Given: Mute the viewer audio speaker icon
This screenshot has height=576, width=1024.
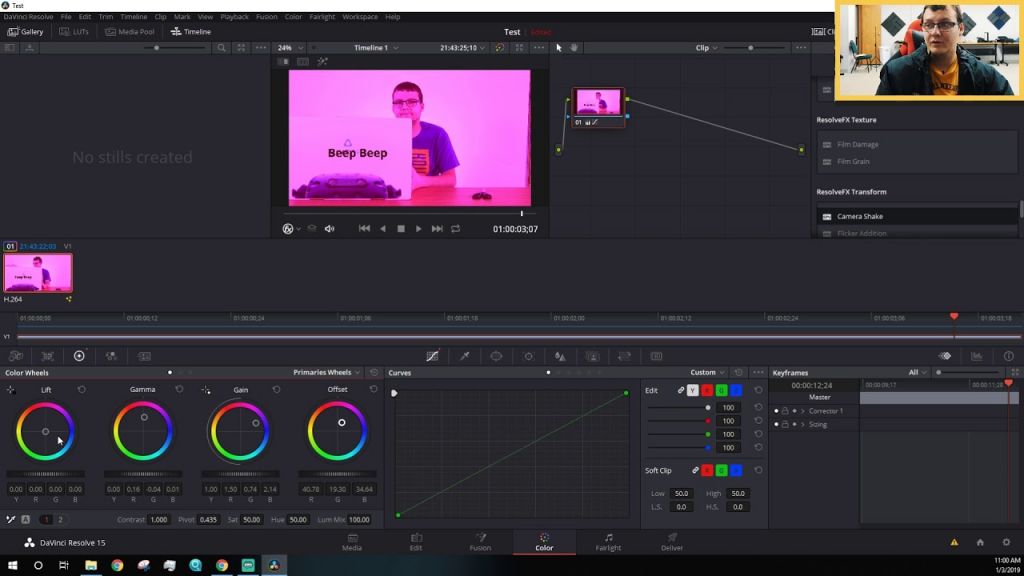Looking at the screenshot, I should [328, 229].
